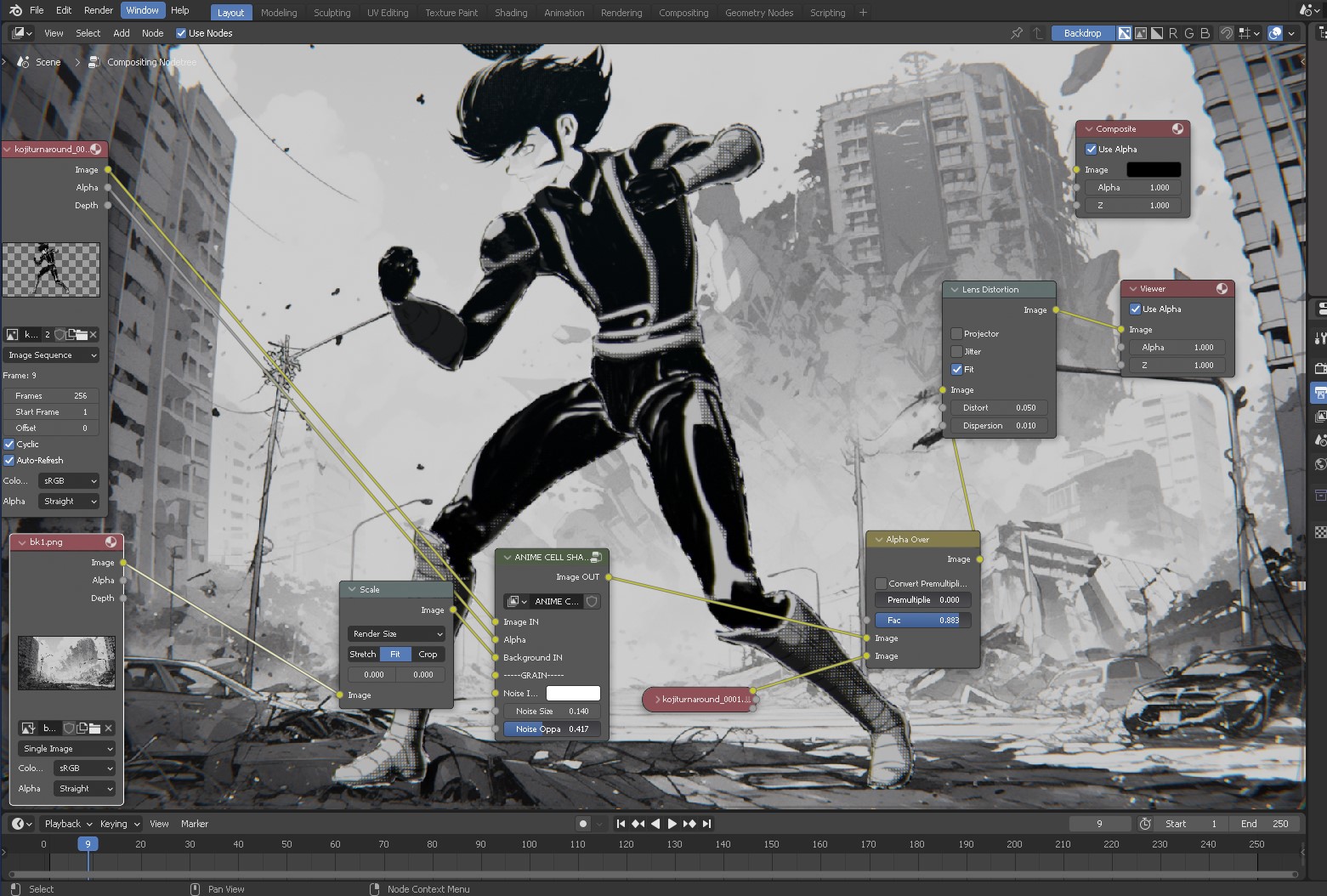Uncheck Use Alpha on Composite node
1327x896 pixels.
coord(1091,149)
